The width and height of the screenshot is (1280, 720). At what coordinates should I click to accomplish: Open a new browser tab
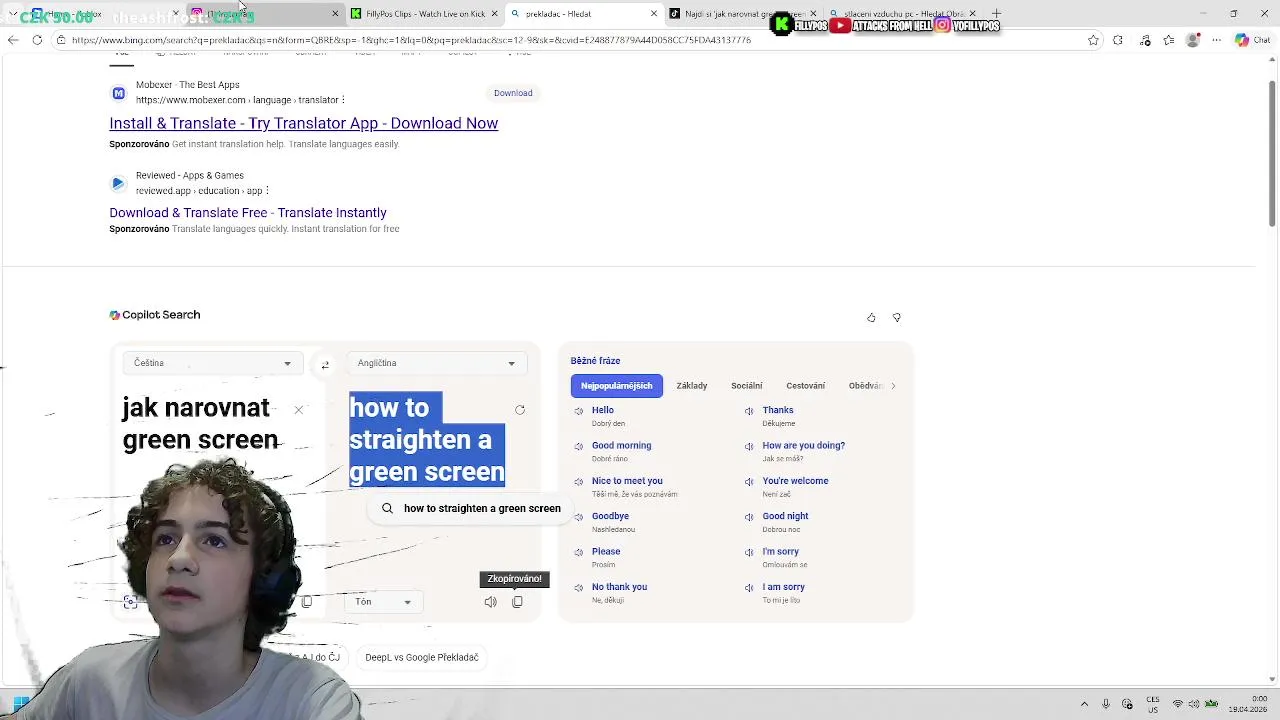[996, 14]
